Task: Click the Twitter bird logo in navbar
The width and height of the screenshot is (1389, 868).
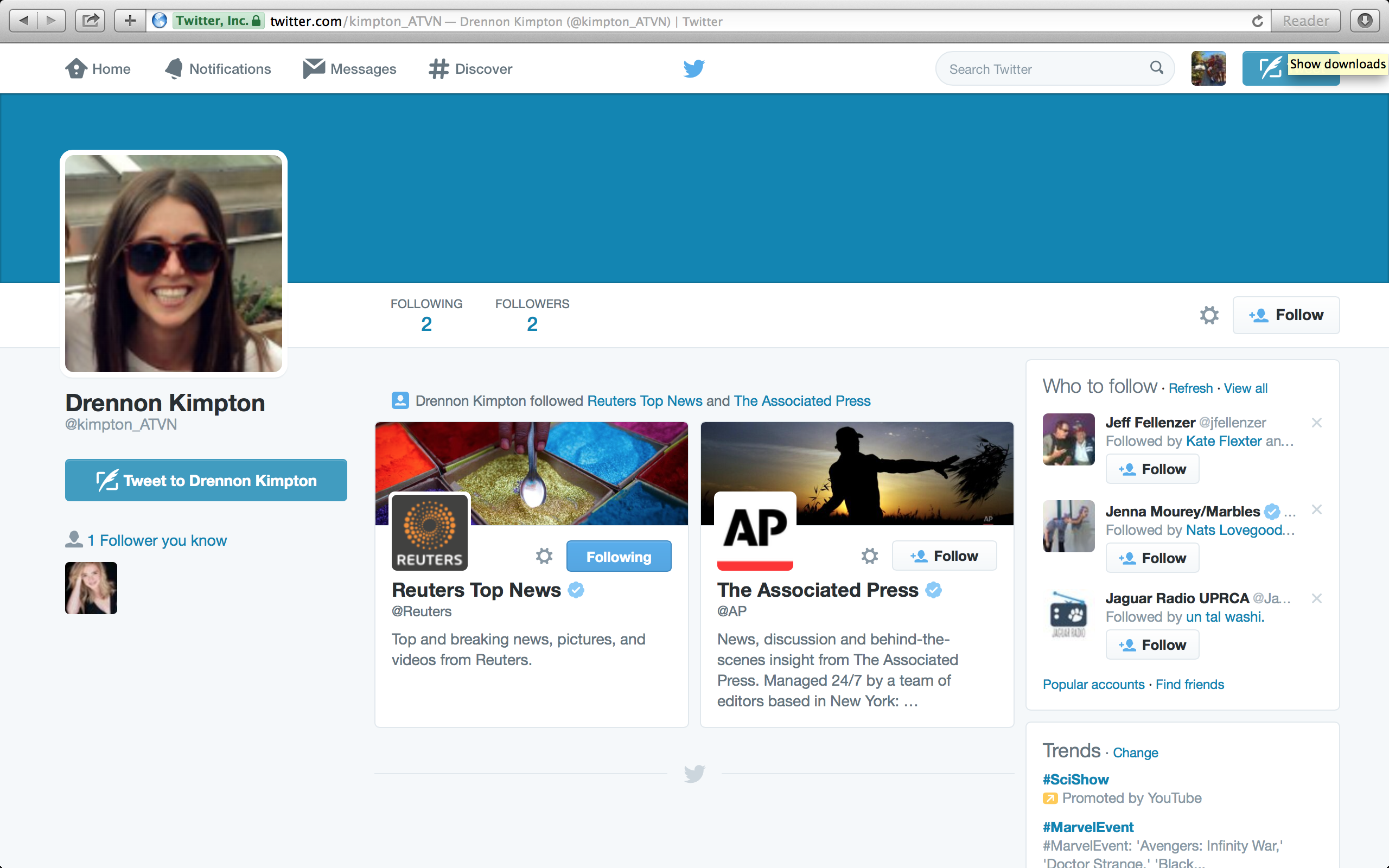Action: click(694, 68)
